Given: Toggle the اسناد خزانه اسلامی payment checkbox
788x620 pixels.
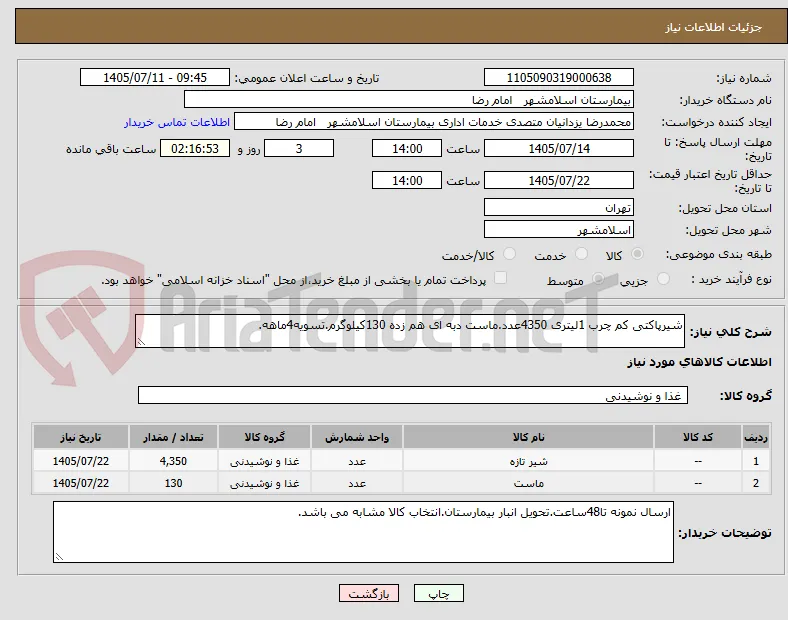Looking at the screenshot, I should pyautogui.click(x=501, y=278).
